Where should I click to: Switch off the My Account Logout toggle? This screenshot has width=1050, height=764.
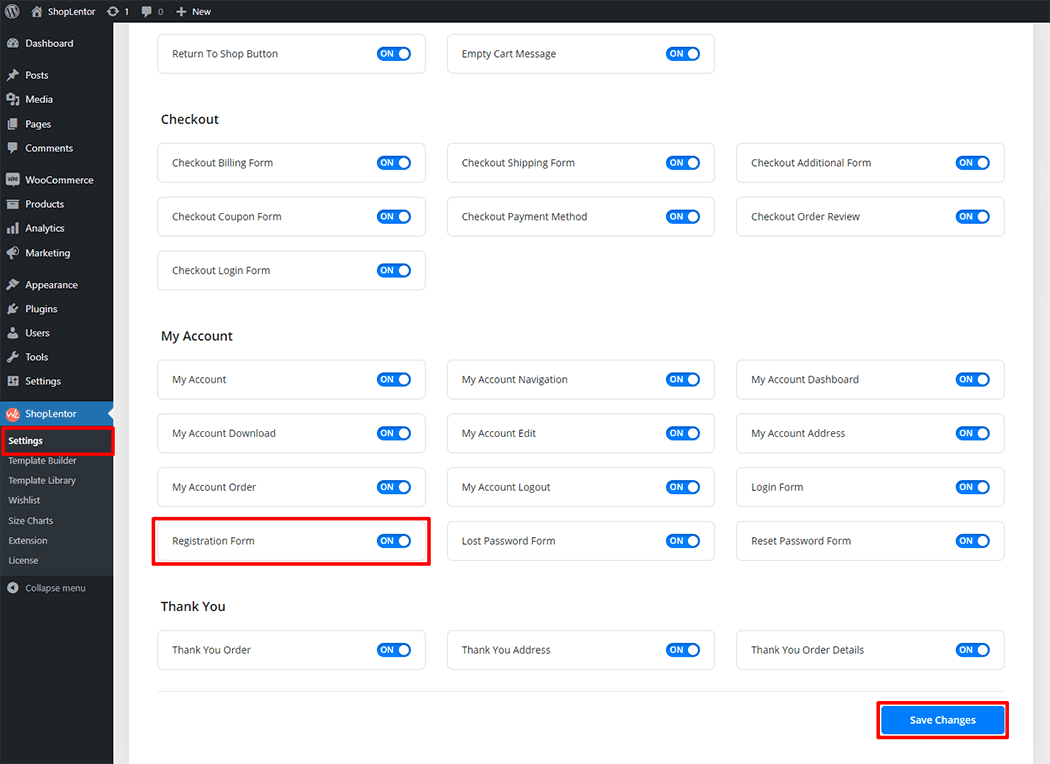(683, 487)
